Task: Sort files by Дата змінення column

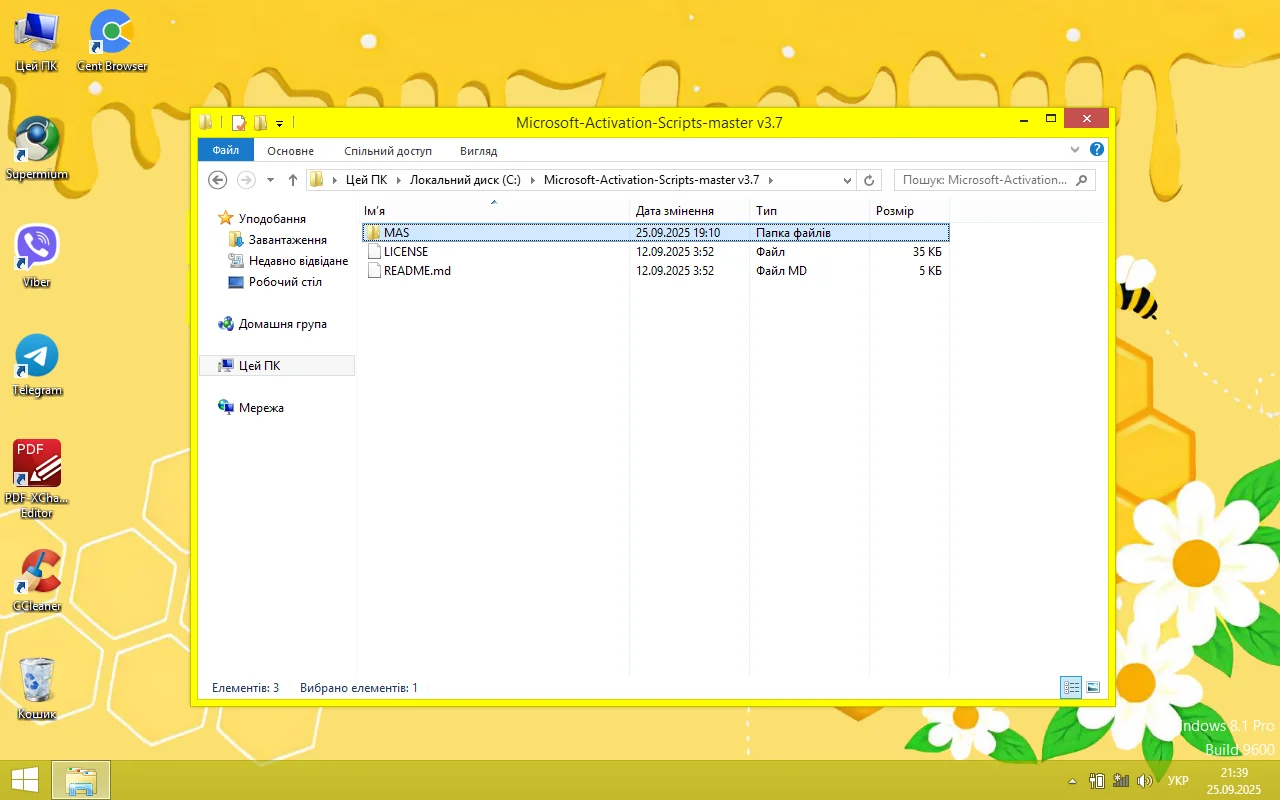Action: coord(675,211)
